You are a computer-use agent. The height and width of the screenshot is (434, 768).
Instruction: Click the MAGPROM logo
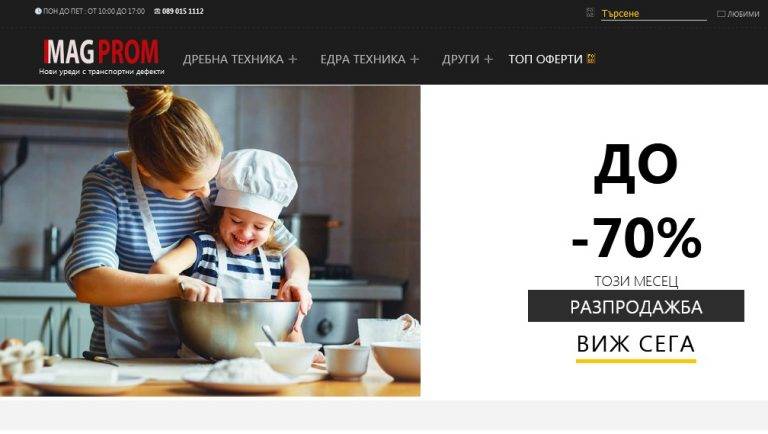[x=101, y=57]
